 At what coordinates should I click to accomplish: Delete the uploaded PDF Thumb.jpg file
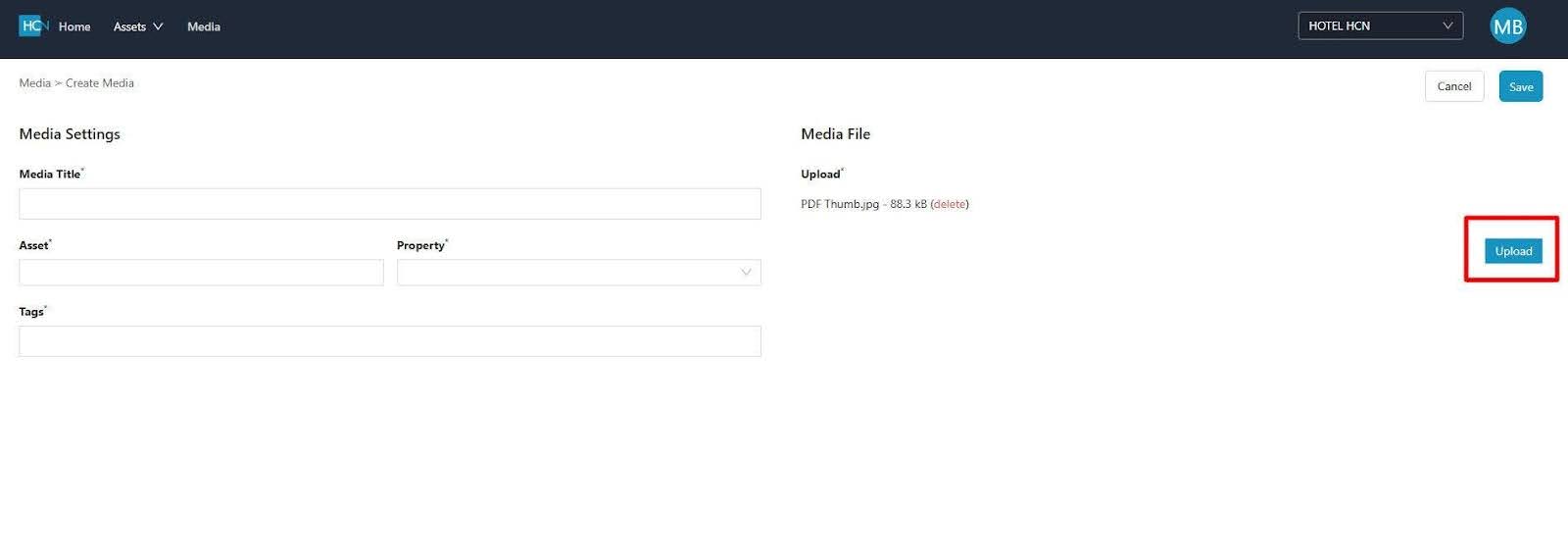click(x=949, y=204)
